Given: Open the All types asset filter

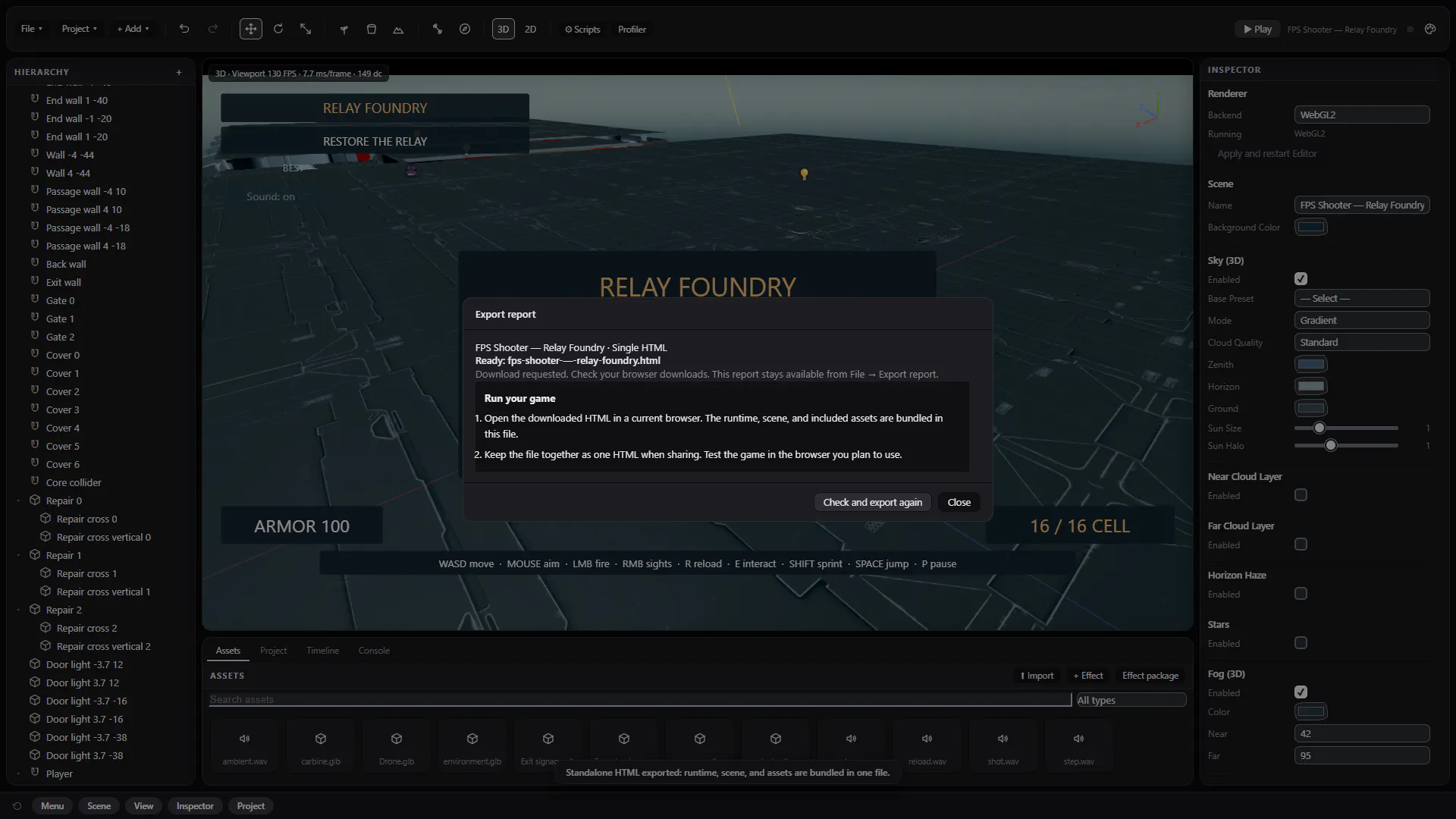Looking at the screenshot, I should tap(1131, 700).
